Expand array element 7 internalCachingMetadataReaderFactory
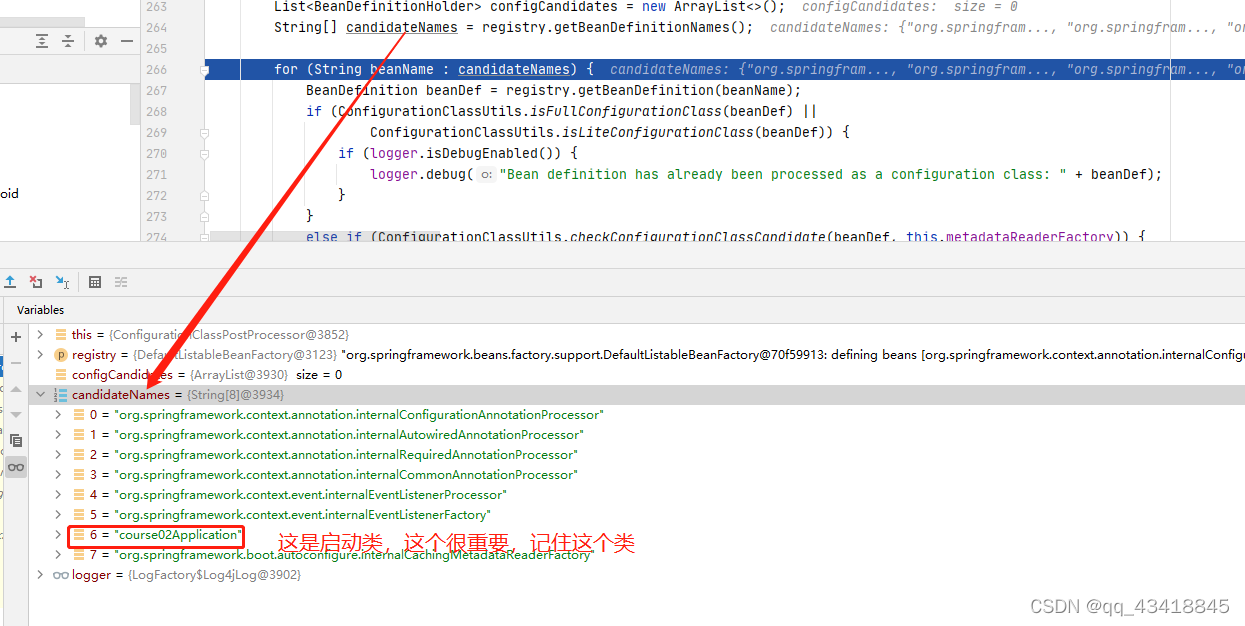1245x626 pixels. (x=59, y=555)
